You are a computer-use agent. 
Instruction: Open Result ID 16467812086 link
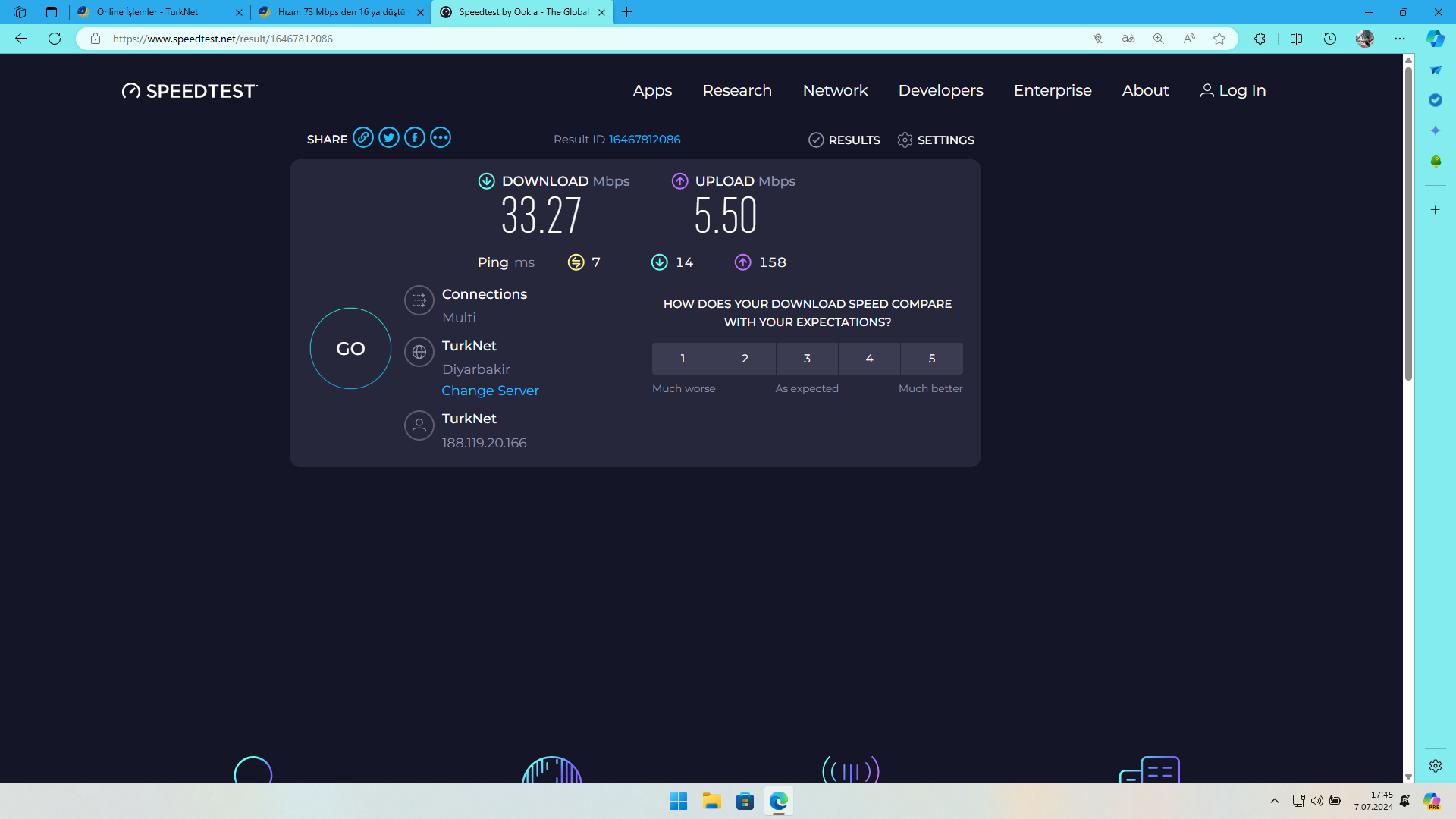tap(645, 140)
